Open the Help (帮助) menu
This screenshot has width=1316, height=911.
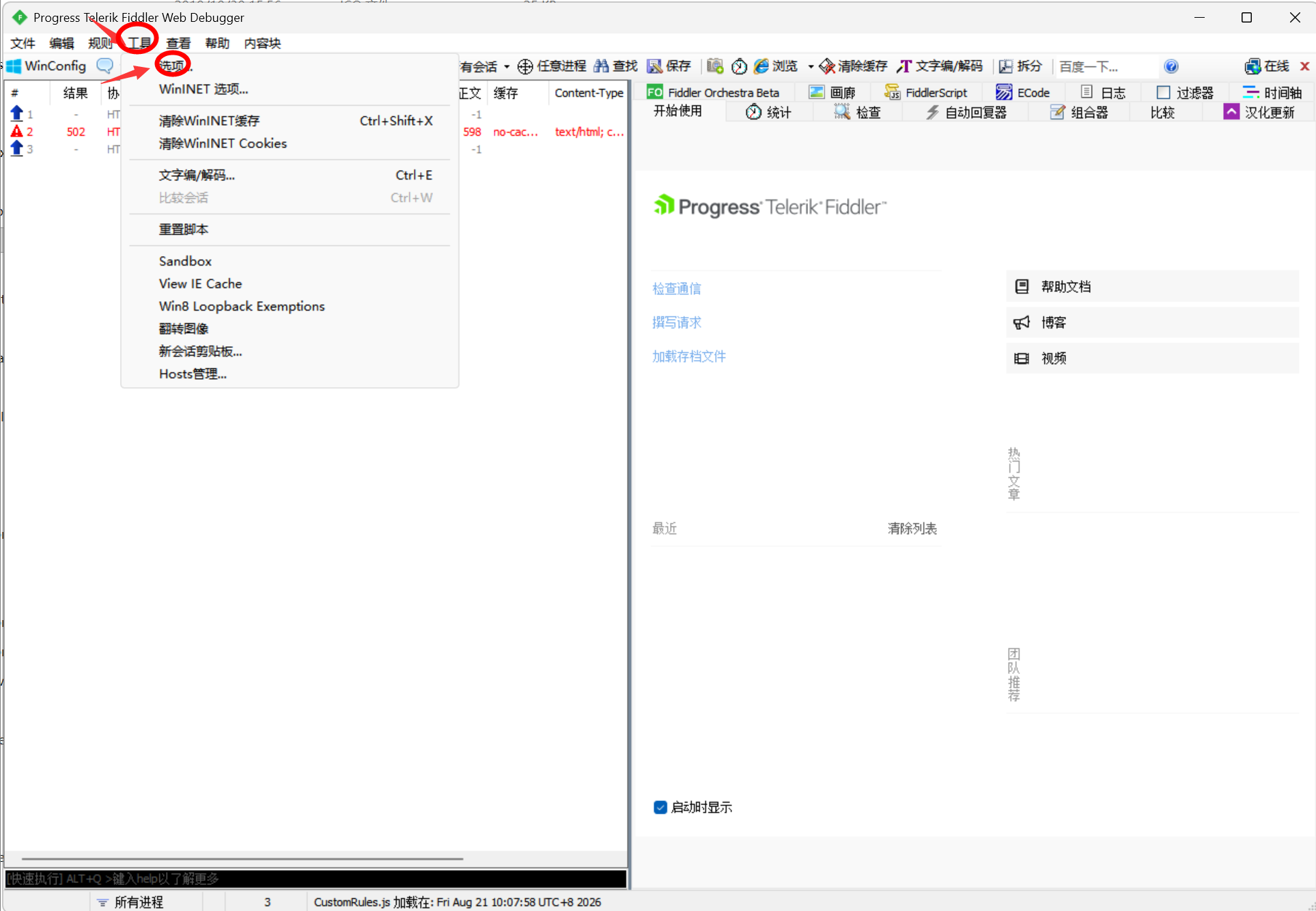pyautogui.click(x=217, y=43)
